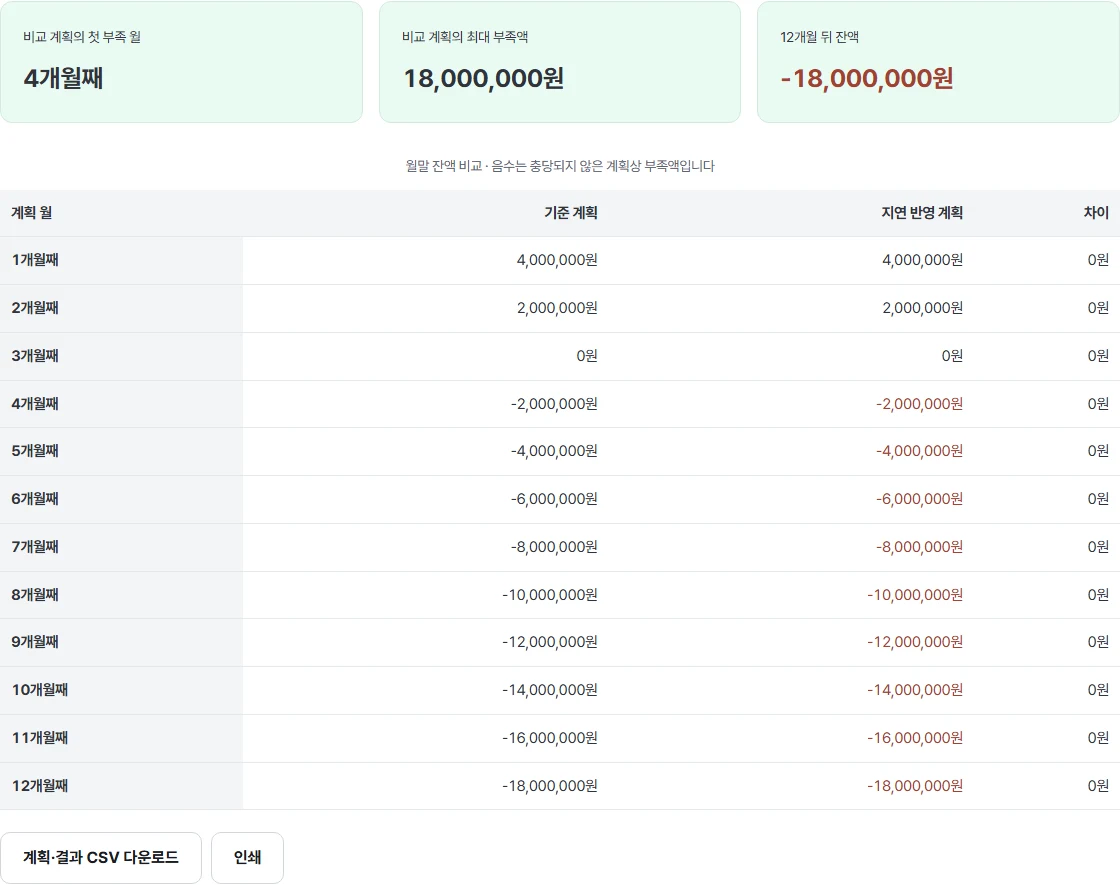Select the 3개월째 row label
Viewport: 1120px width, 885px height.
35,356
